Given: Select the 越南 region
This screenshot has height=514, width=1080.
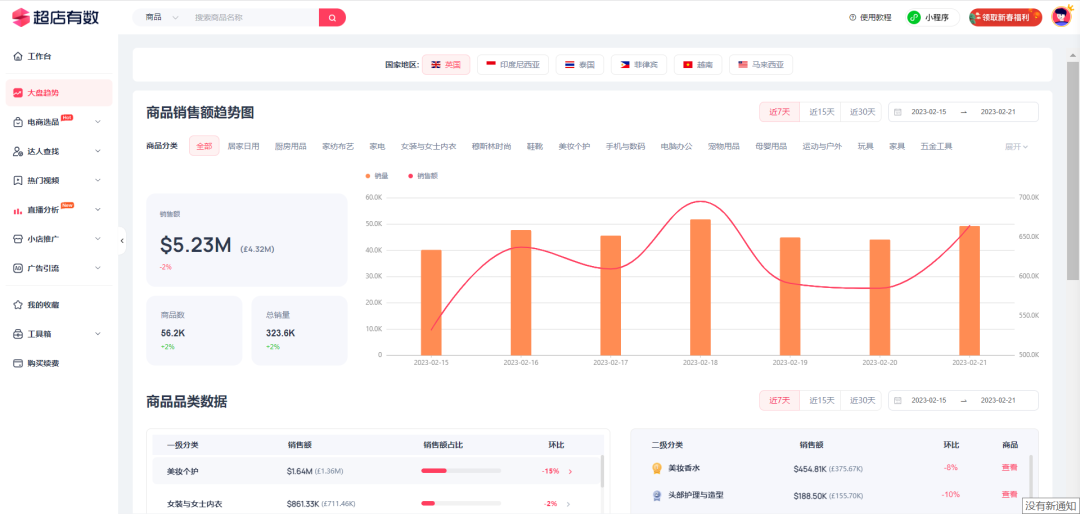Looking at the screenshot, I should pos(698,65).
